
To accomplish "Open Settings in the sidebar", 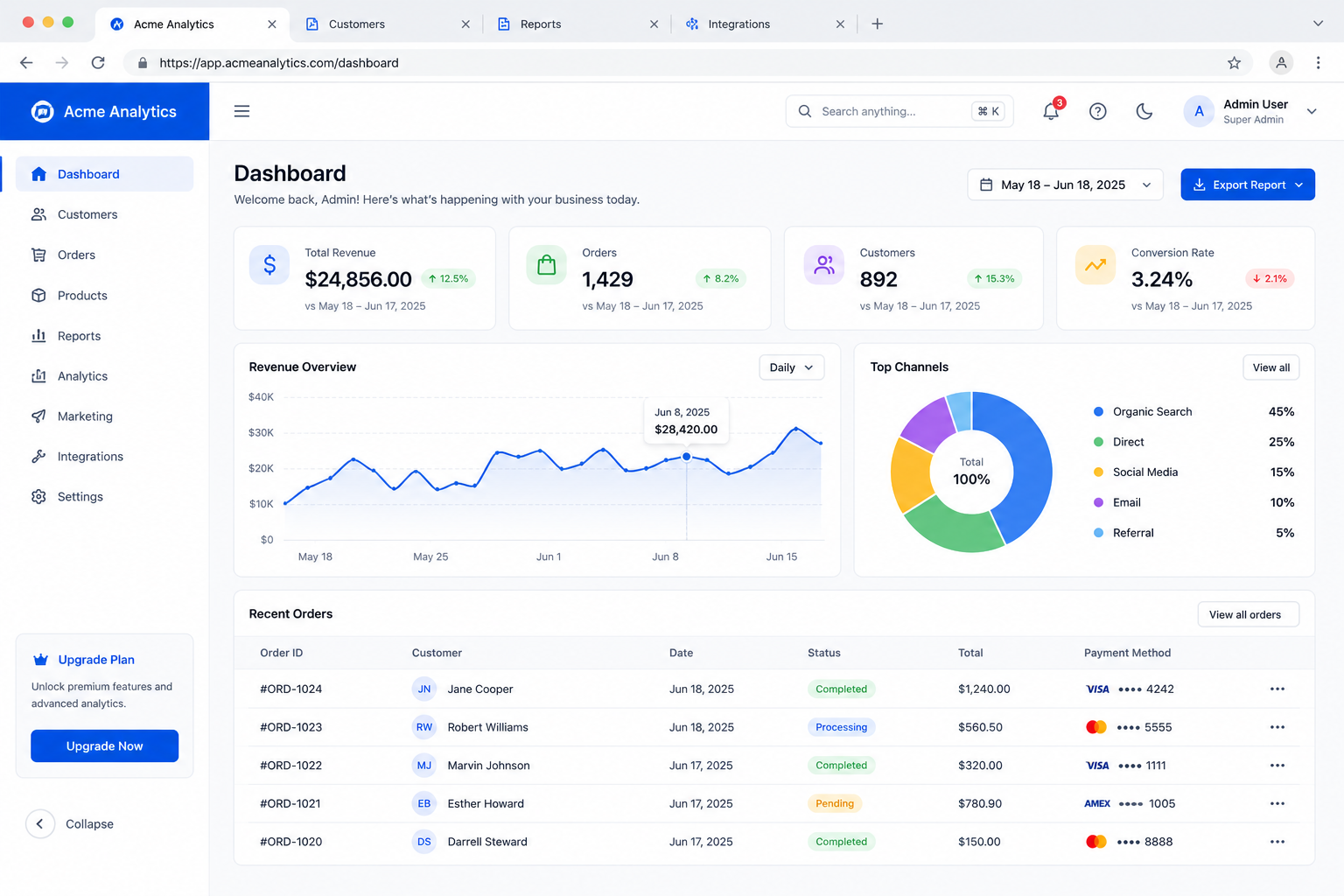I will tap(104, 497).
